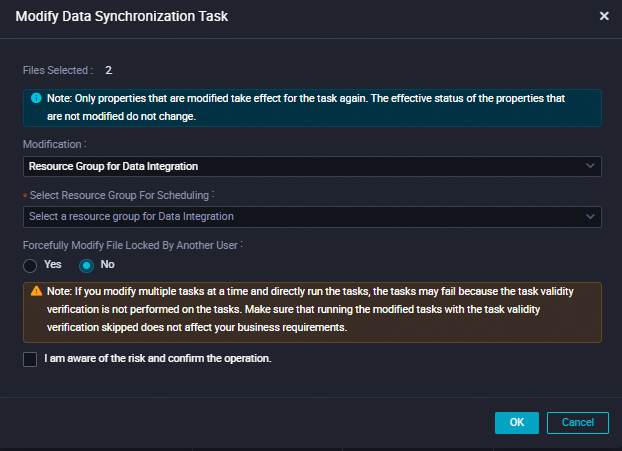Click the Cancel button
This screenshot has width=622, height=451.
pyautogui.click(x=578, y=422)
